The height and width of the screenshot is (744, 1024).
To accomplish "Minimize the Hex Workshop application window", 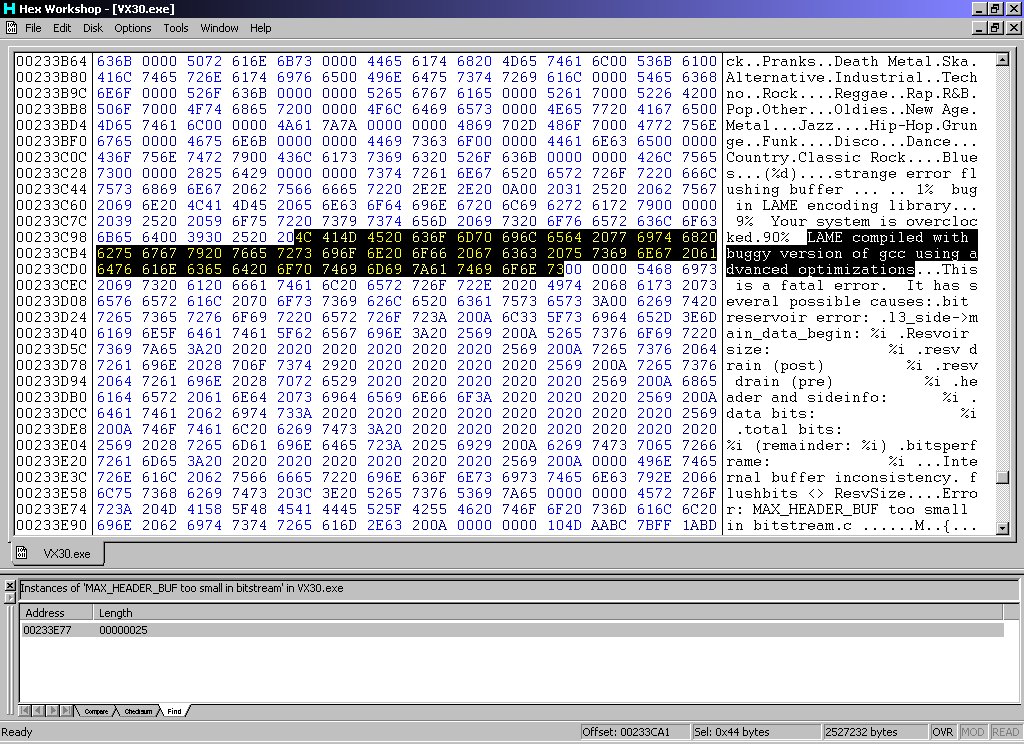I will [x=979, y=8].
